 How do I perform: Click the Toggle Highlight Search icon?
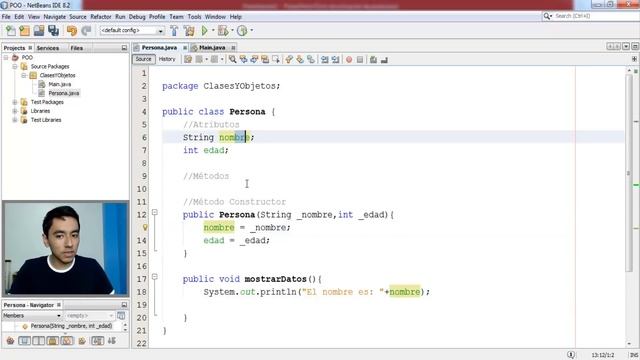click(265, 60)
